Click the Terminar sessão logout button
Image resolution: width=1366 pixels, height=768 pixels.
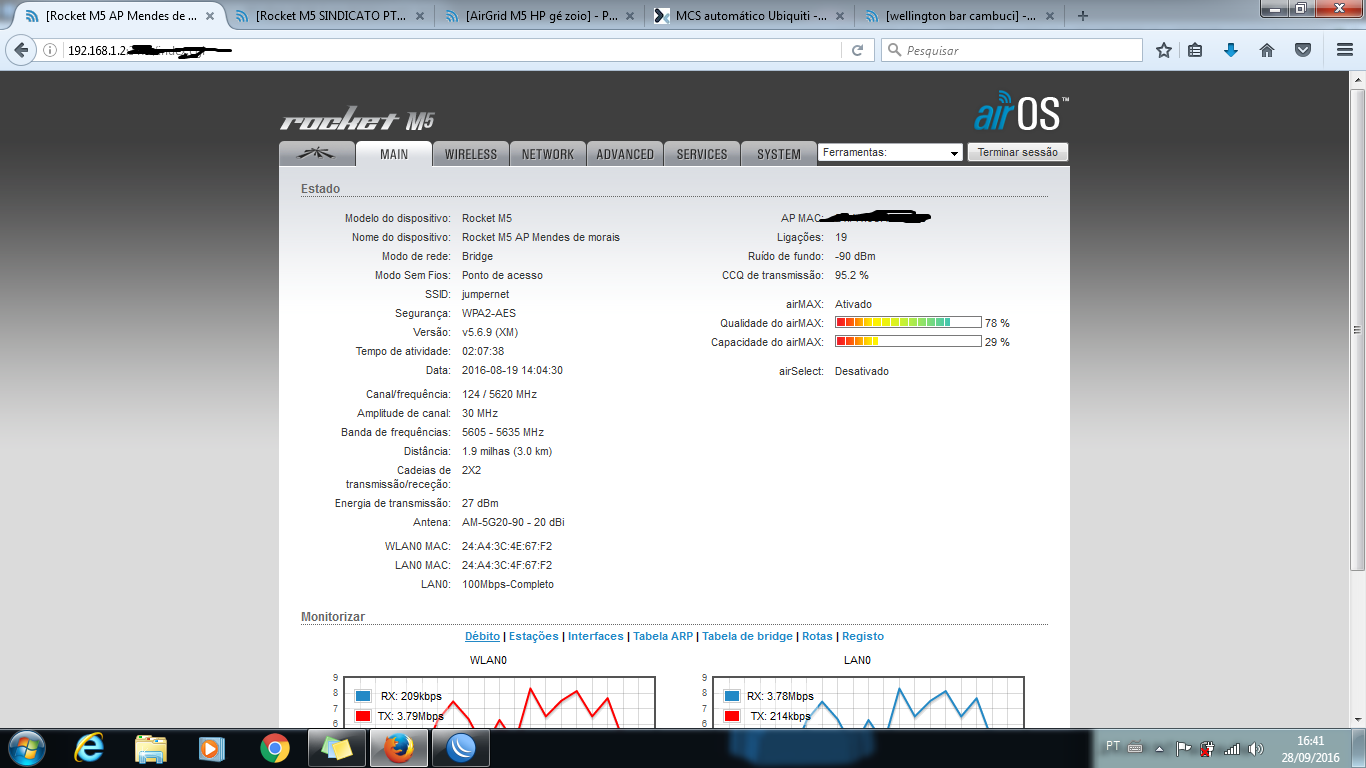pyautogui.click(x=1018, y=152)
